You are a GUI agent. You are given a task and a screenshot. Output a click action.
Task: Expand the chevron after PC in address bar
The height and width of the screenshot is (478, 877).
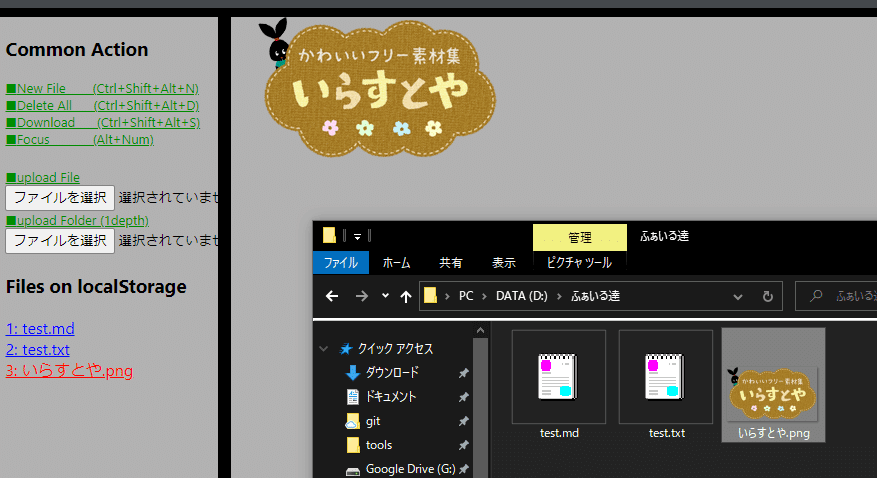(x=484, y=296)
